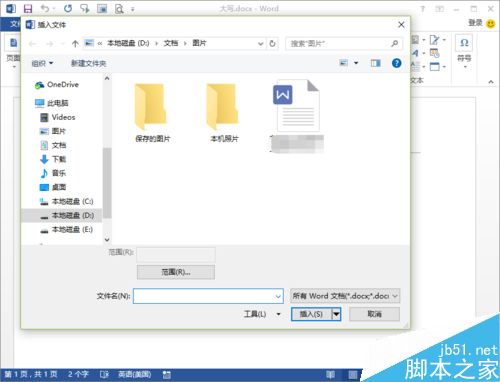500x382 pixels.
Task: Open the Insert button's dropdown arrow
Action: click(336, 314)
